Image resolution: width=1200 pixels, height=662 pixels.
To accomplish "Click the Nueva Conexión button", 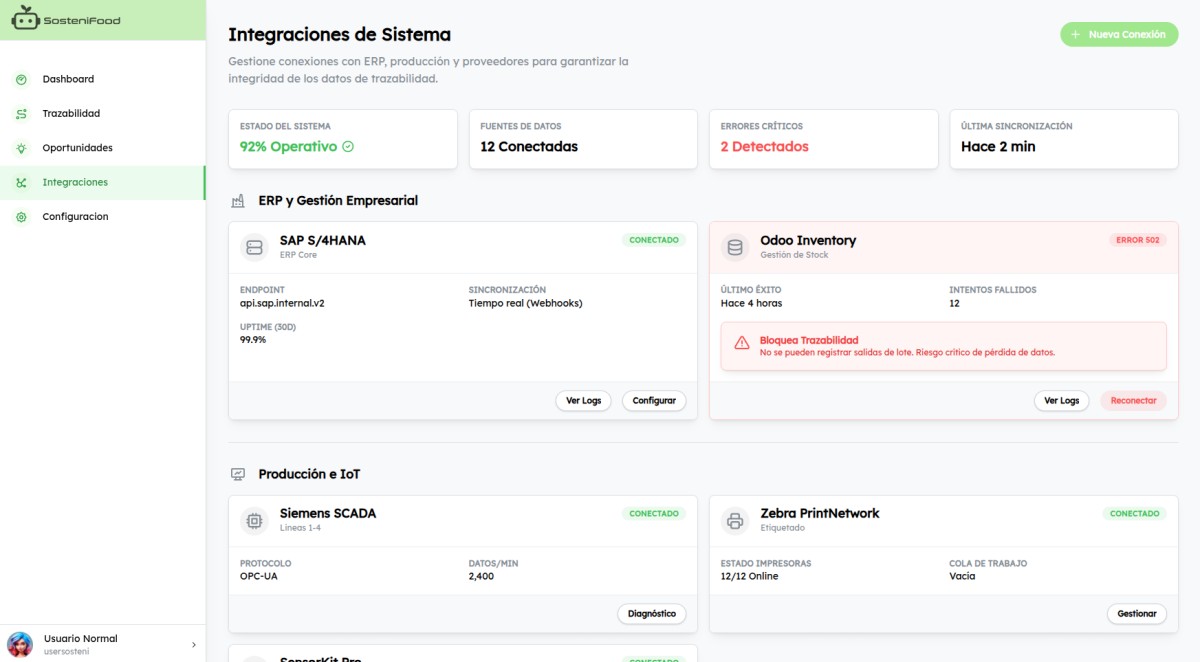I will (x=1119, y=34).
